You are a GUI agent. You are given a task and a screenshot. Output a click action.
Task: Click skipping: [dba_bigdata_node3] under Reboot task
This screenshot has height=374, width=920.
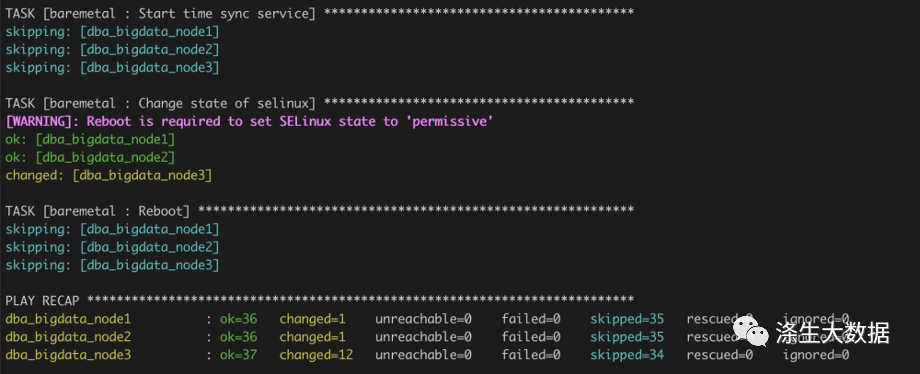click(x=112, y=265)
